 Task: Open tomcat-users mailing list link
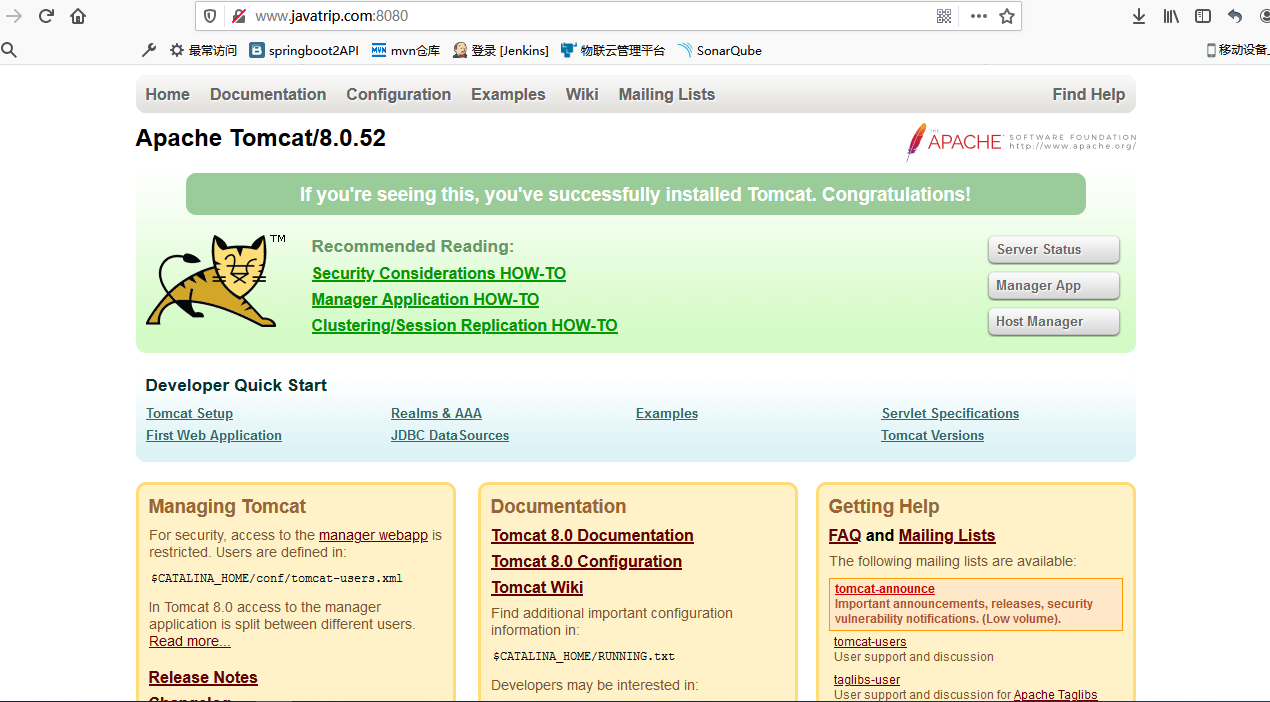click(870, 642)
